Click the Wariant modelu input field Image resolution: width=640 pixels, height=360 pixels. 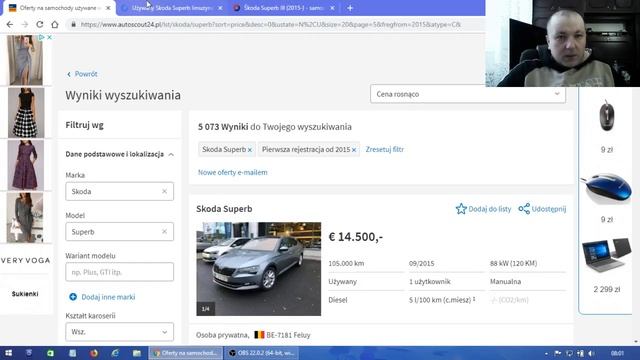119,272
